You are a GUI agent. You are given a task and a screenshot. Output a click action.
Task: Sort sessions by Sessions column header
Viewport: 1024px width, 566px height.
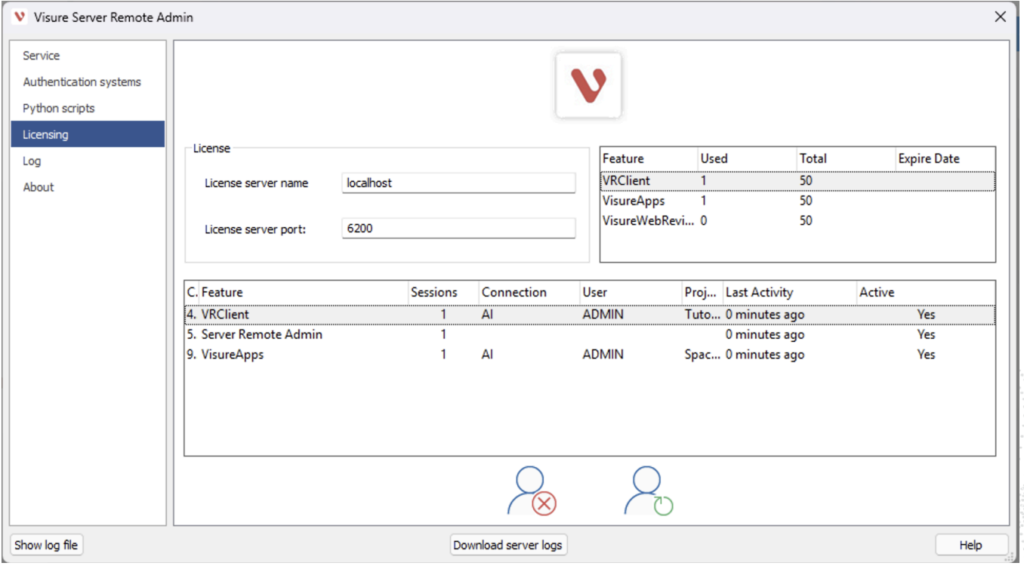(x=443, y=292)
